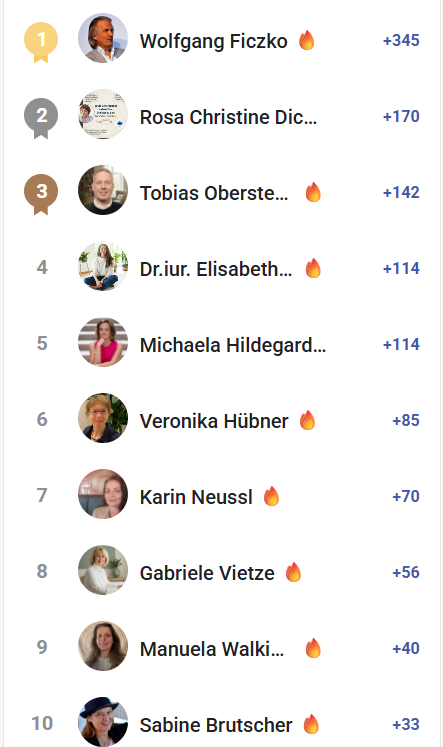Click the flame icon beside Karin Neussl
Screen dimensions: 443x747
pos(272,496)
